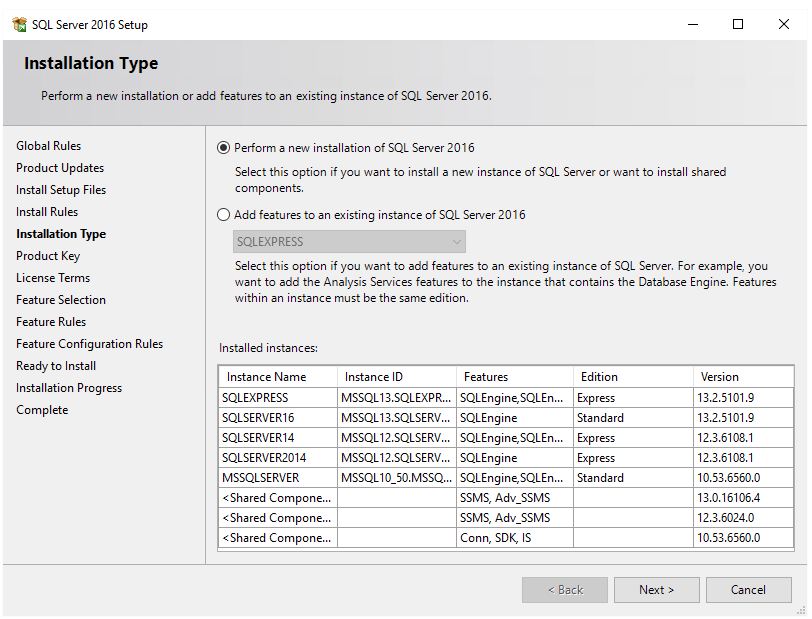Select License Terms step in sidebar
Image resolution: width=812 pixels, height=619 pixels.
click(x=53, y=278)
